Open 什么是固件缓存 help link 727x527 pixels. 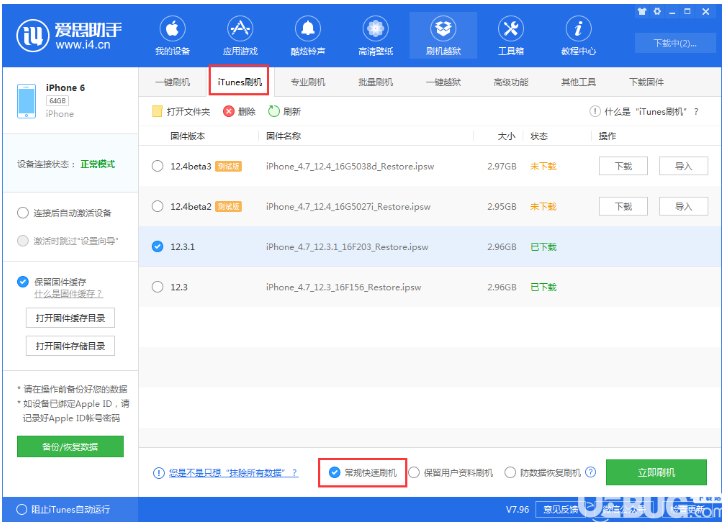(68, 294)
